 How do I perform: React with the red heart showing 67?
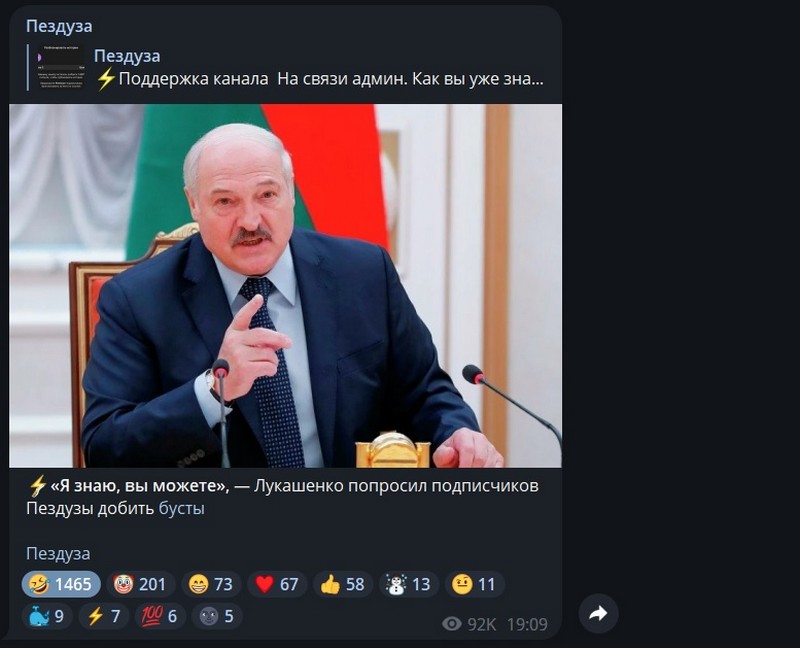pos(277,584)
